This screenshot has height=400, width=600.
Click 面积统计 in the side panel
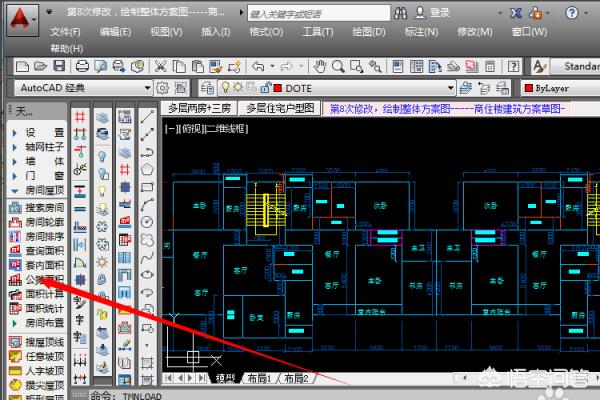[37, 309]
